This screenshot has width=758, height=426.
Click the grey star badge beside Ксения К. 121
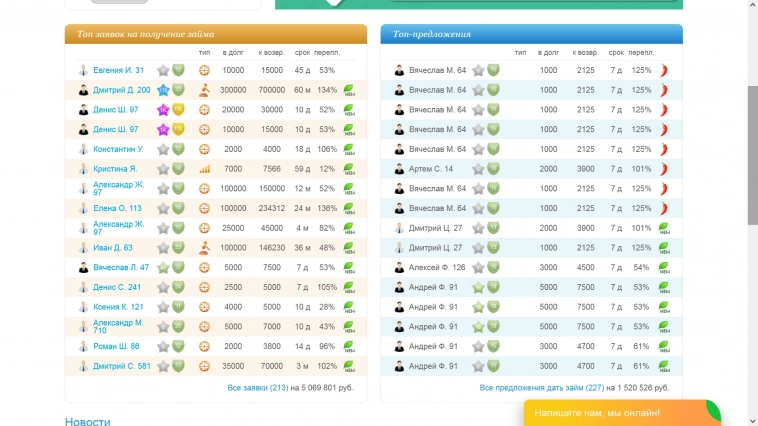click(x=163, y=307)
